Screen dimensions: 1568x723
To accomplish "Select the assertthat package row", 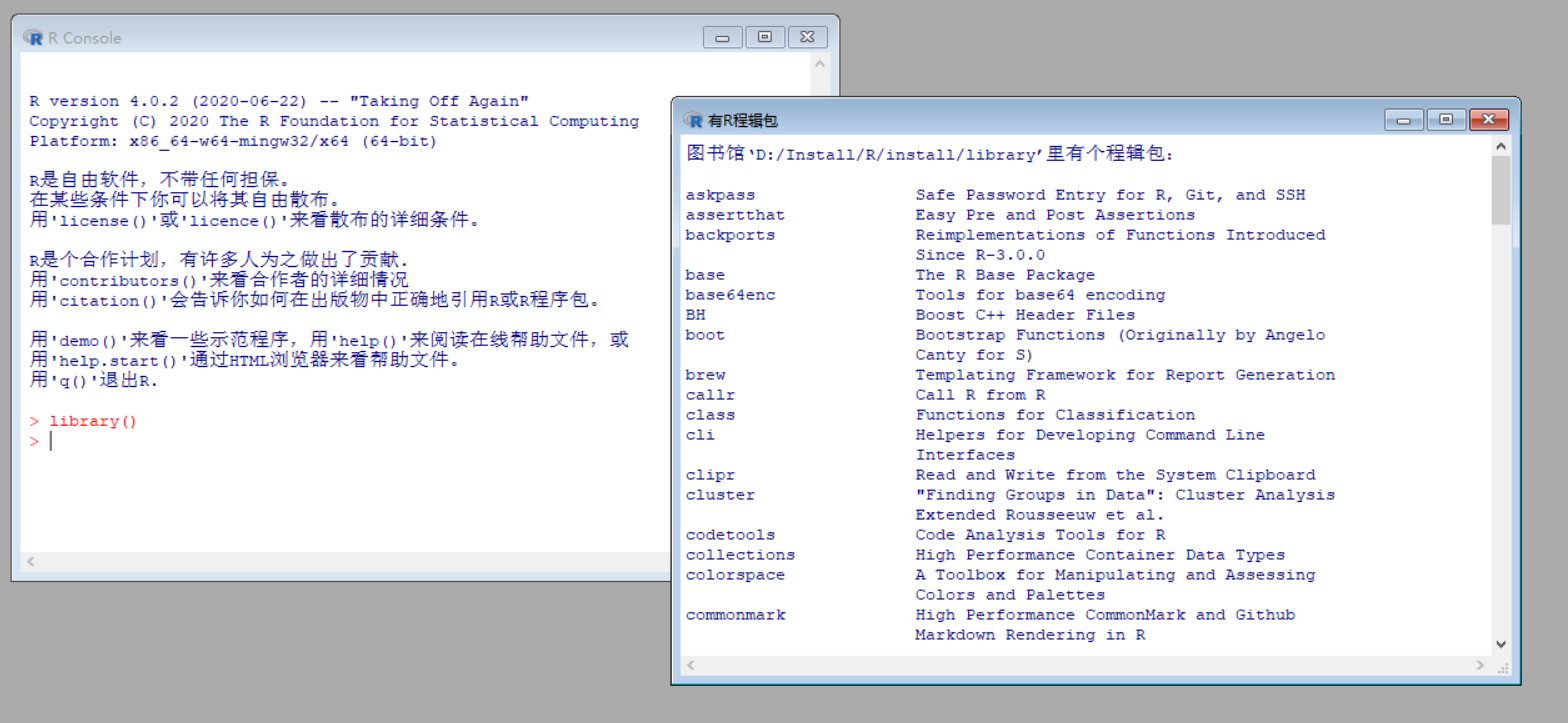I will (x=940, y=215).
